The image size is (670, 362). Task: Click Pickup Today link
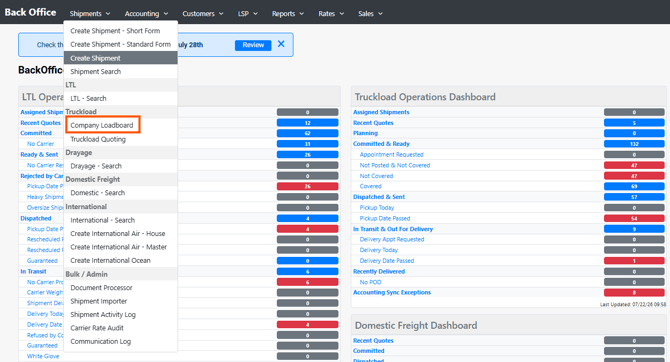pyautogui.click(x=376, y=207)
